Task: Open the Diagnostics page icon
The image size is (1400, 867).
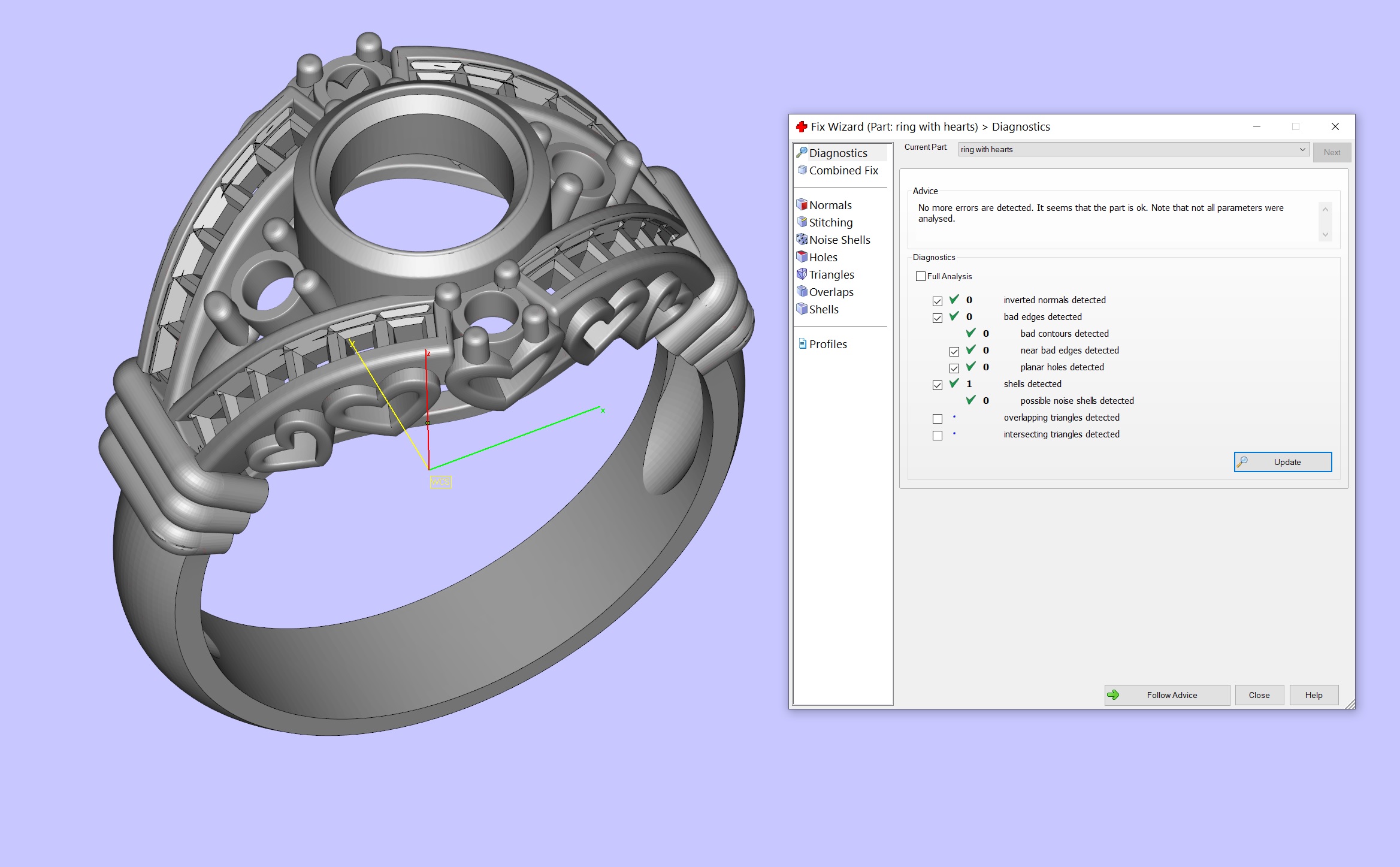Action: pos(802,153)
